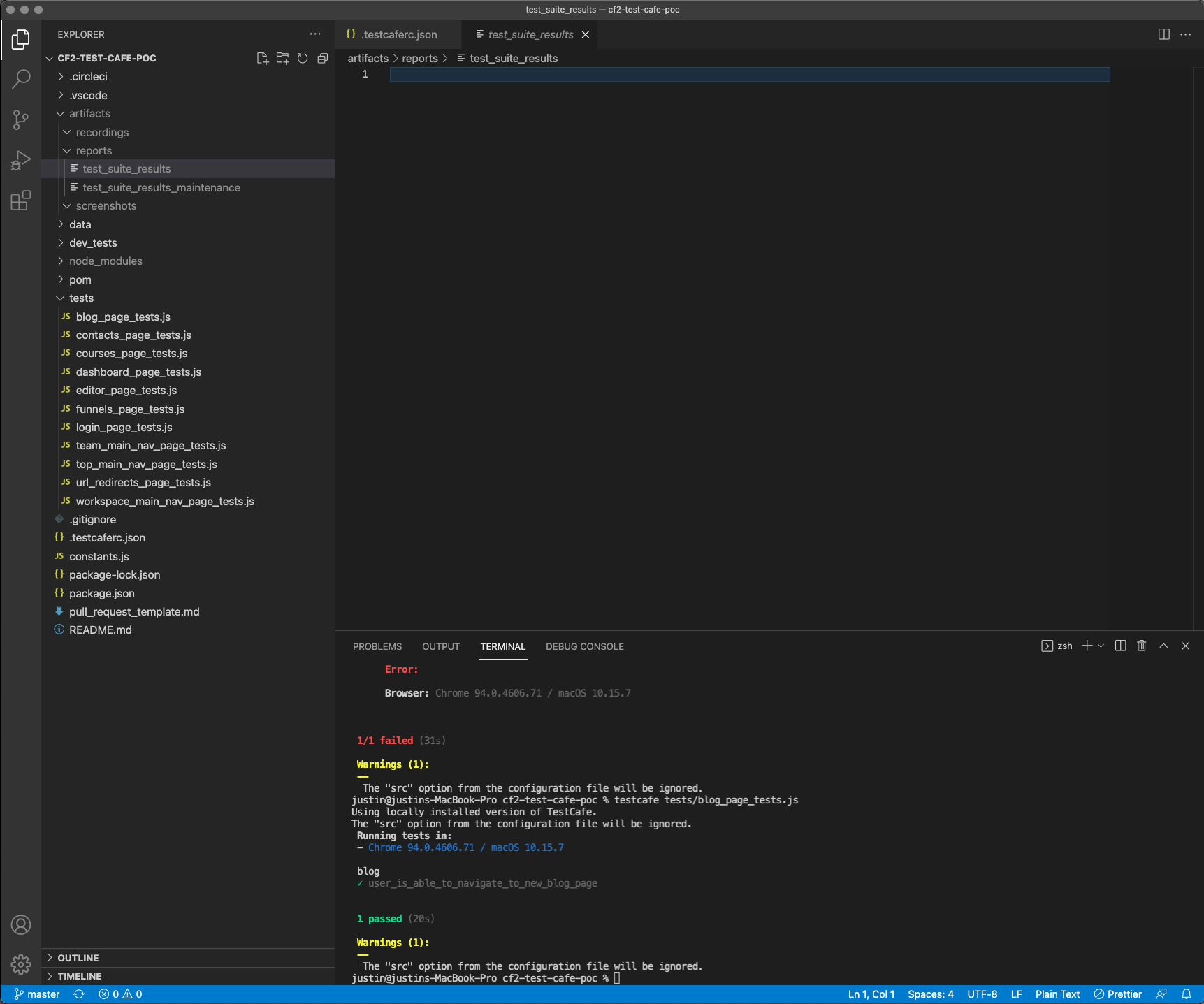The image size is (1204, 1004).
Task: Open the terminal launch profile dropdown
Action: 1101,646
